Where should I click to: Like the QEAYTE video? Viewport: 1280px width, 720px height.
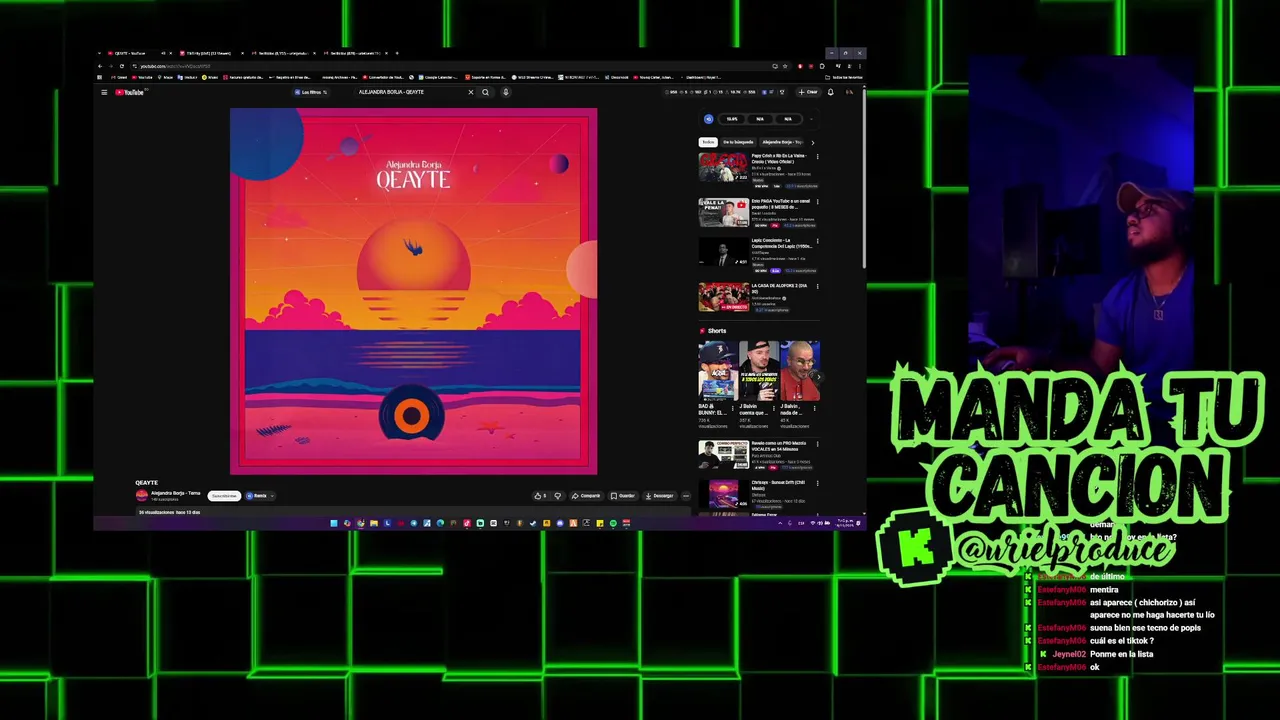(x=540, y=496)
